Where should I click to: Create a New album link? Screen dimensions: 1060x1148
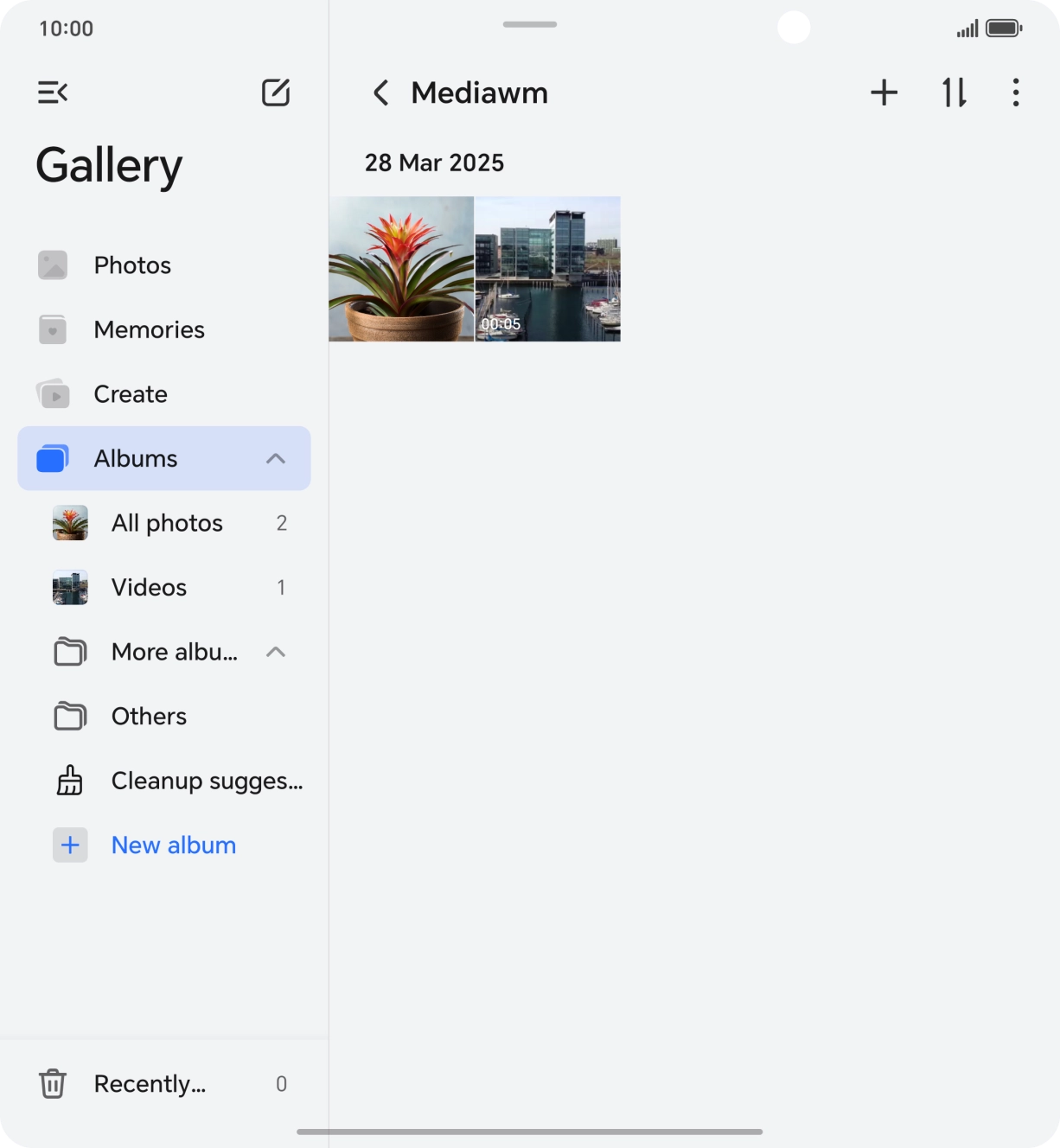pos(174,845)
